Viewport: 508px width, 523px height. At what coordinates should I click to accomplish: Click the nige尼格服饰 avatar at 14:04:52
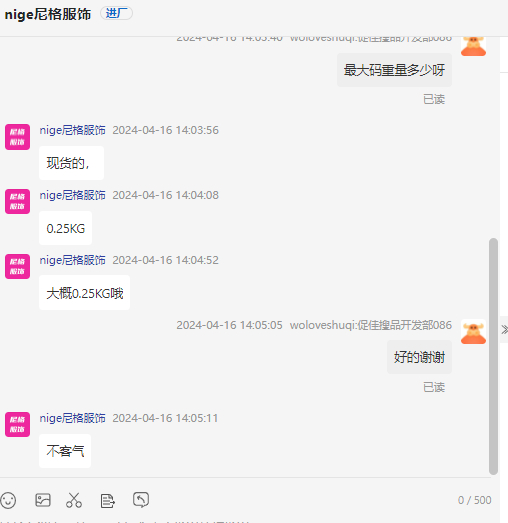click(x=17, y=266)
